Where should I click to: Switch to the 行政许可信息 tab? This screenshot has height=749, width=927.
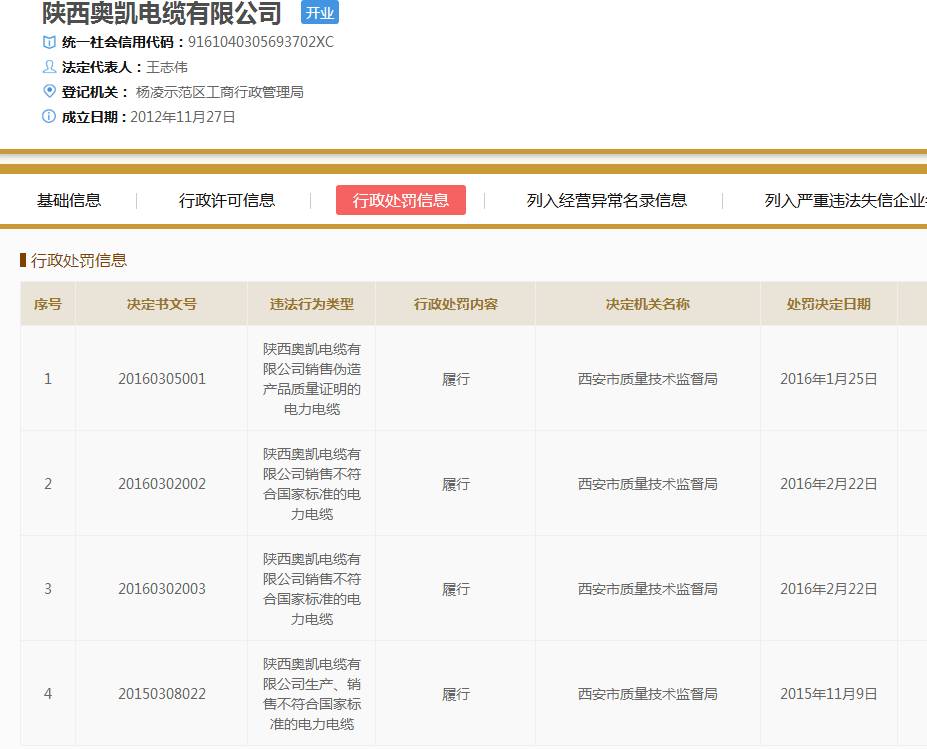point(227,200)
